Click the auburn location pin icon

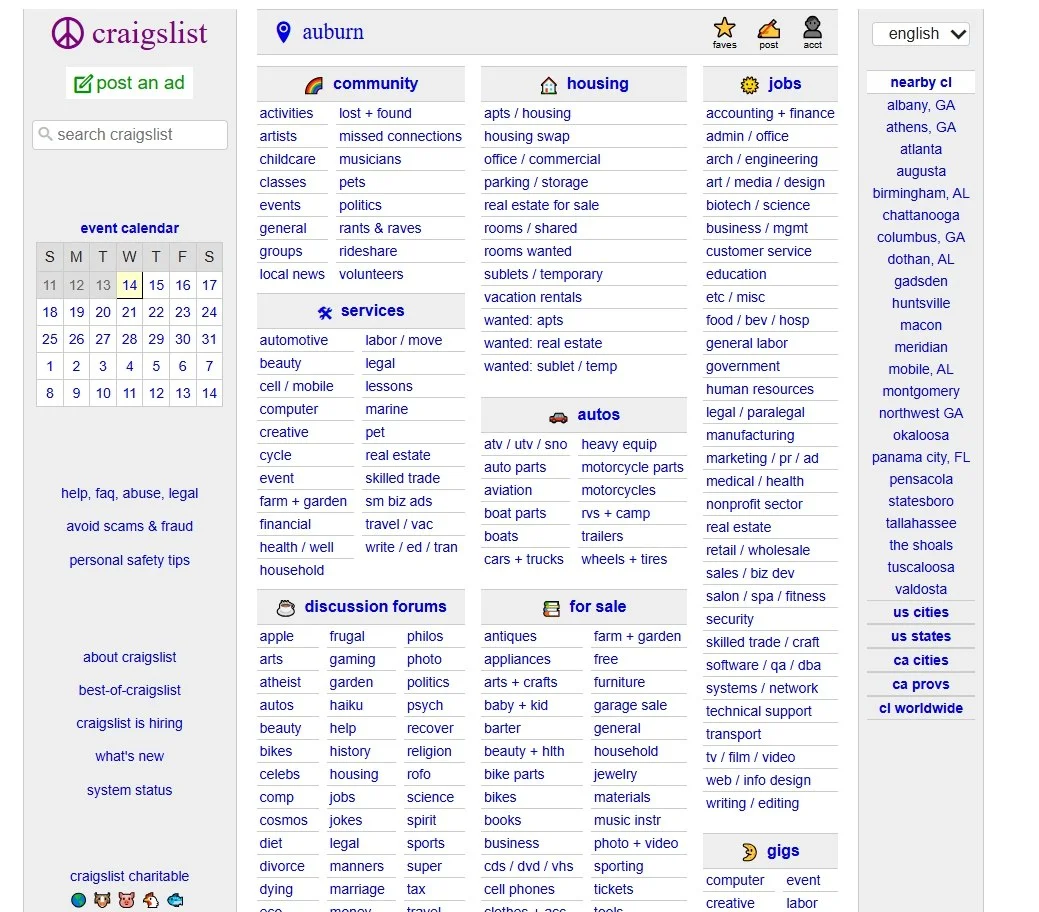coord(284,32)
